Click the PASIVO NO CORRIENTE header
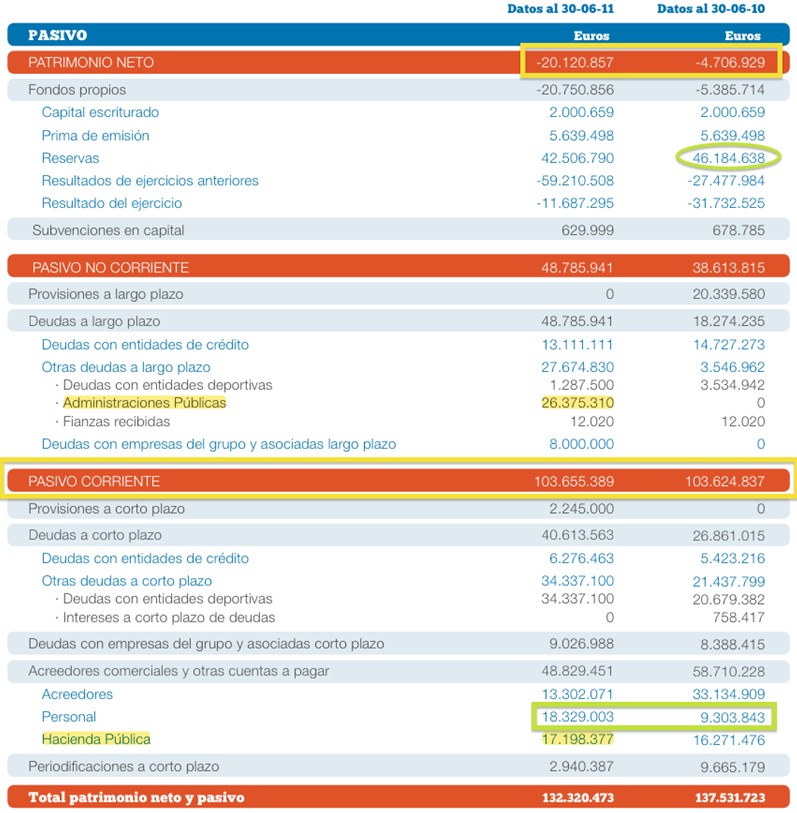 110,268
